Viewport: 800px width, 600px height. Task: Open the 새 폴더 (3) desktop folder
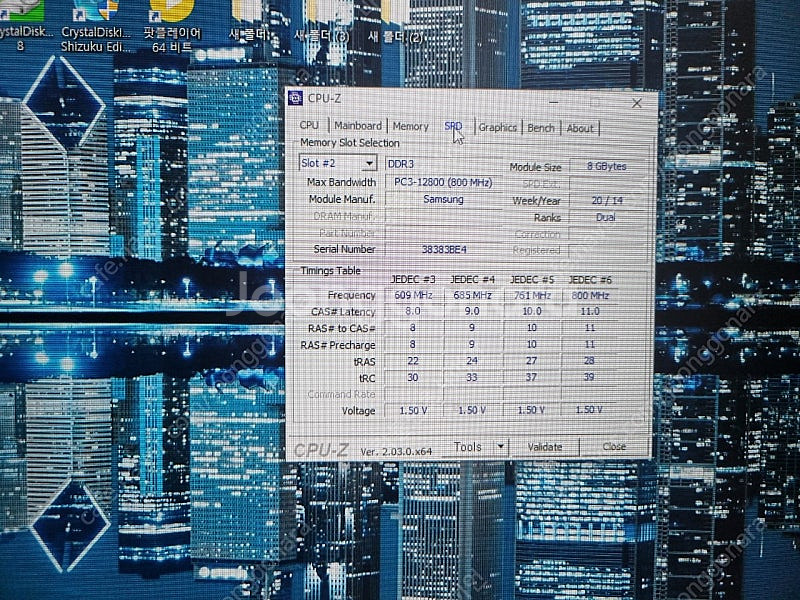[321, 22]
